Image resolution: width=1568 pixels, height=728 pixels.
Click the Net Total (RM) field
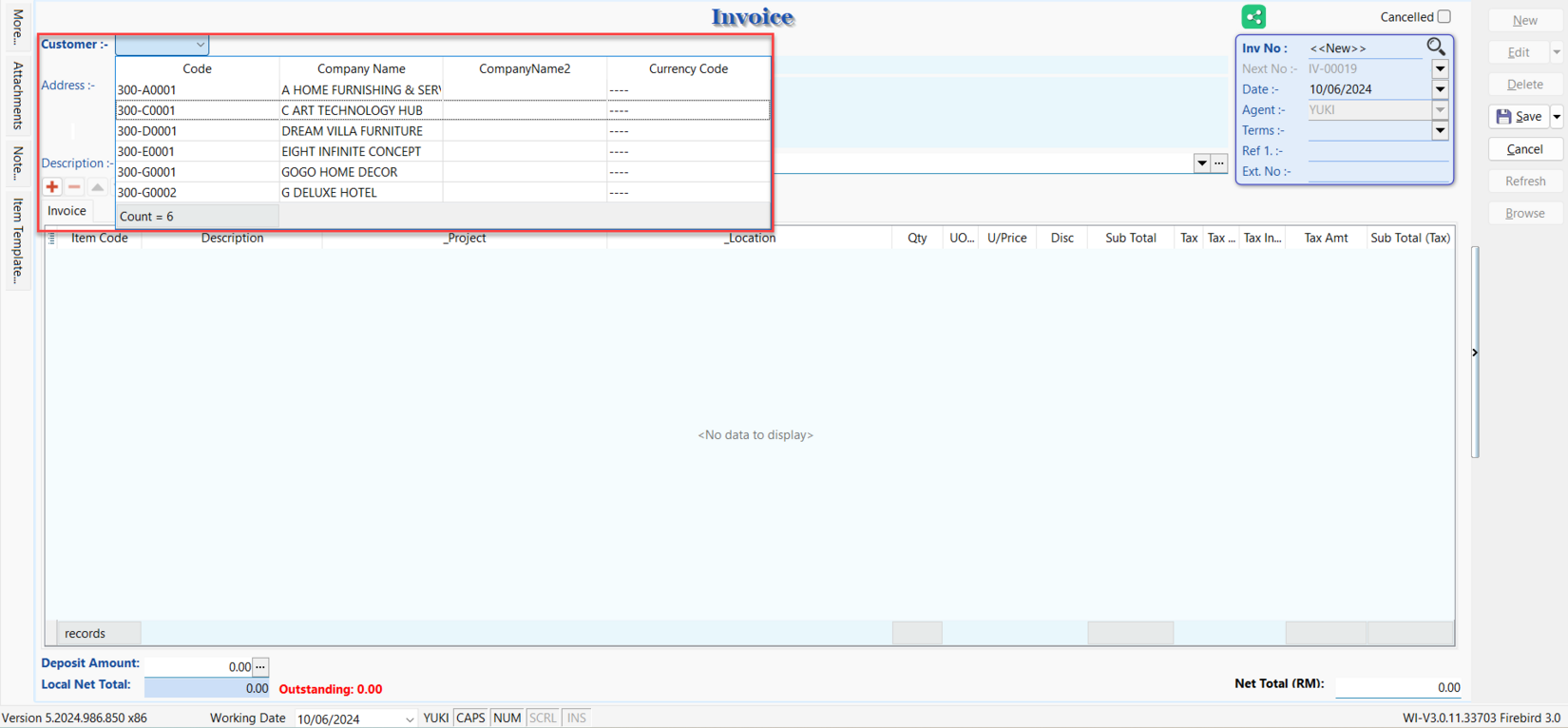pos(1398,687)
